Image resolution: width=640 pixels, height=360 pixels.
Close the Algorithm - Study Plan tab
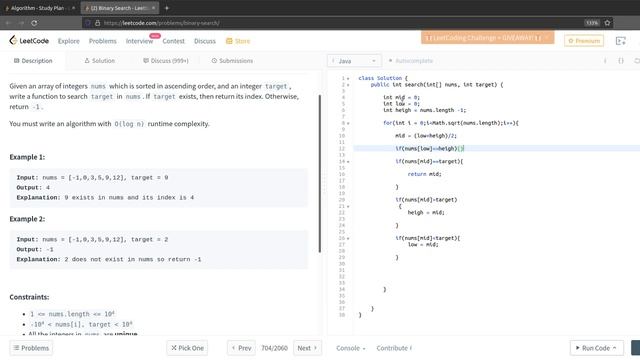(x=73, y=8)
